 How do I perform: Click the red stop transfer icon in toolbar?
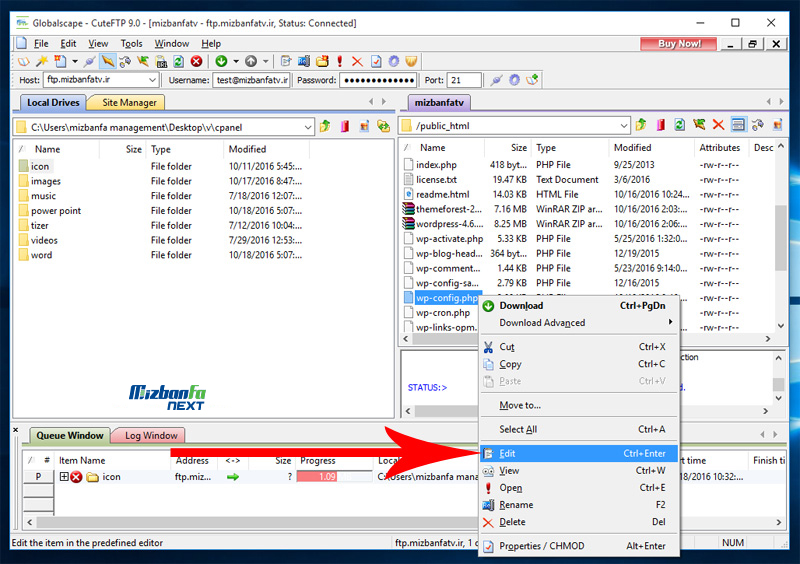click(x=196, y=61)
